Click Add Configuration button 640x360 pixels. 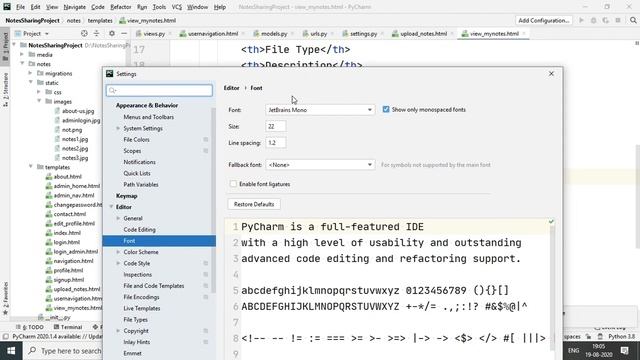point(544,20)
